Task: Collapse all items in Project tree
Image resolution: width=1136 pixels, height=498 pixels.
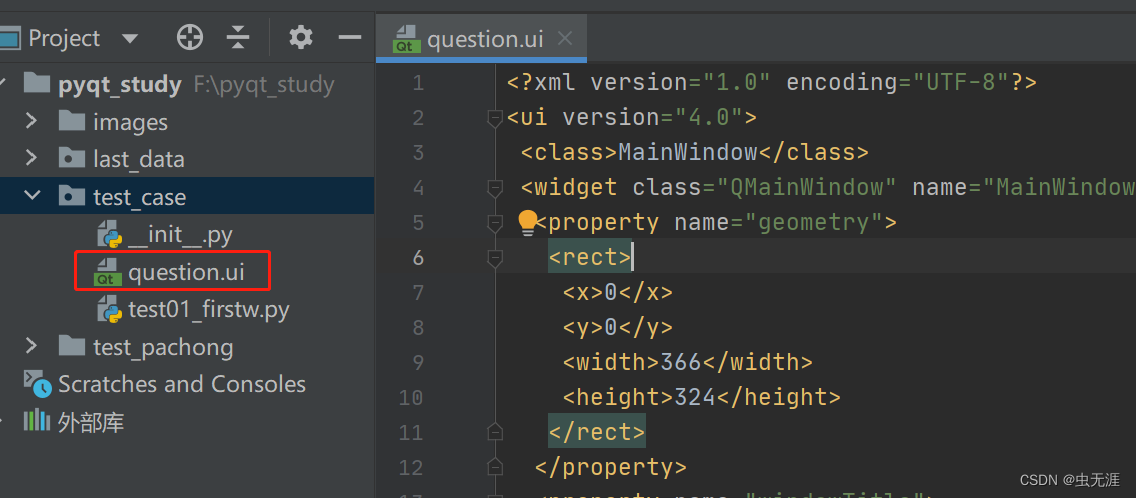Action: pyautogui.click(x=238, y=37)
